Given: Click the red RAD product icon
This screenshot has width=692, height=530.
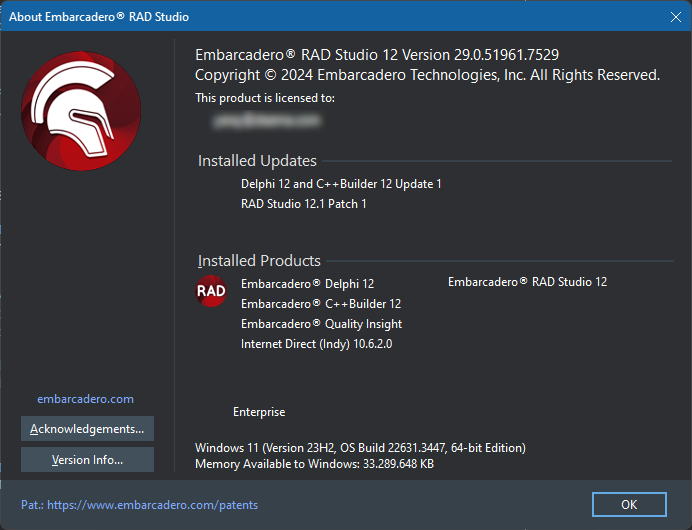Looking at the screenshot, I should click(x=211, y=291).
